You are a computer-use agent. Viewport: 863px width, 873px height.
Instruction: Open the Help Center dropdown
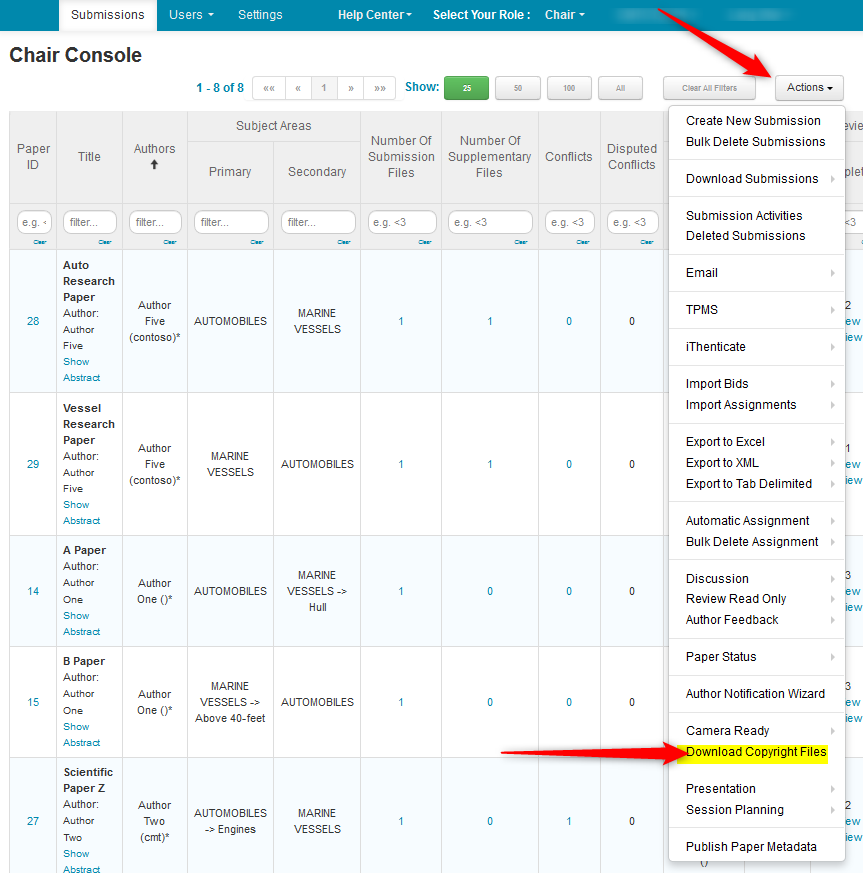coord(375,15)
